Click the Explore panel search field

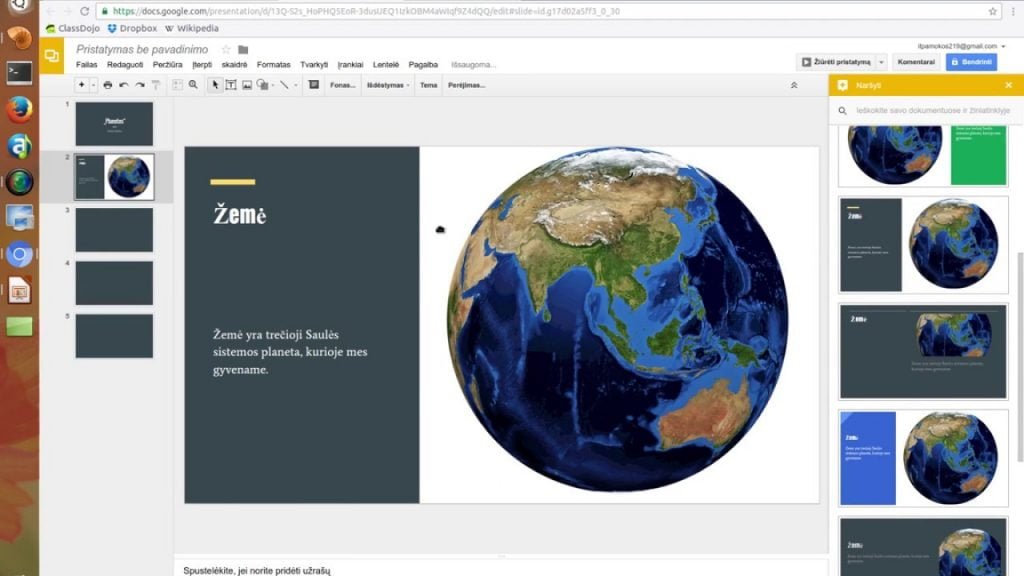tap(932, 110)
